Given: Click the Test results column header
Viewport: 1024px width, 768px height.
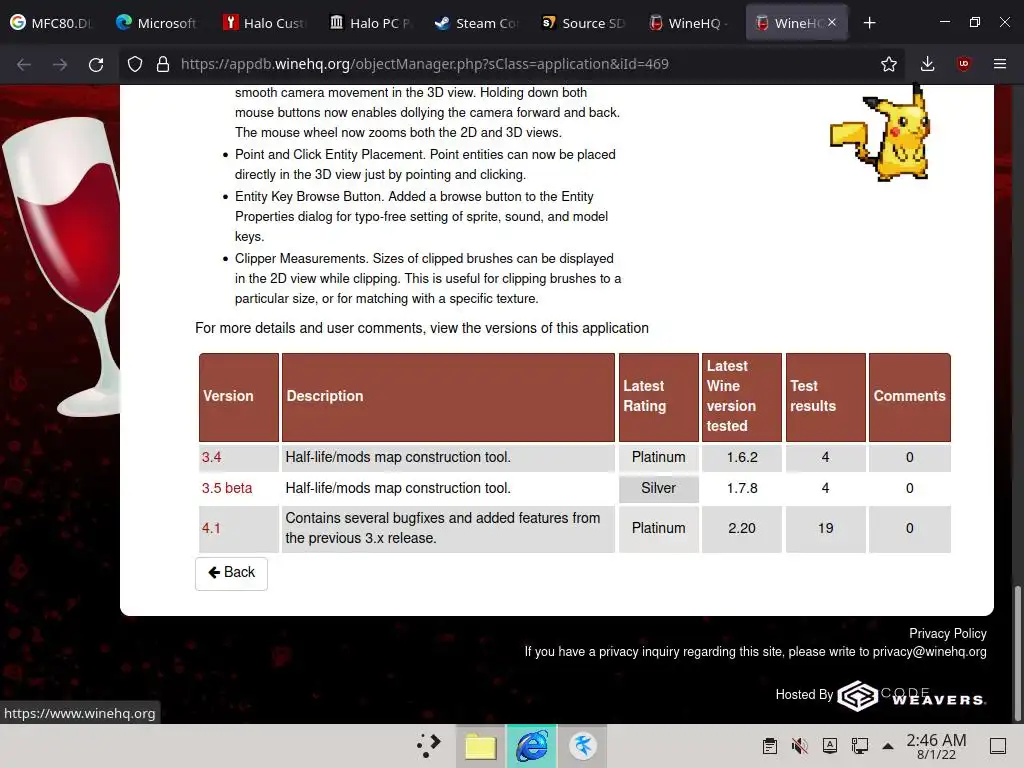Looking at the screenshot, I should (x=825, y=397).
